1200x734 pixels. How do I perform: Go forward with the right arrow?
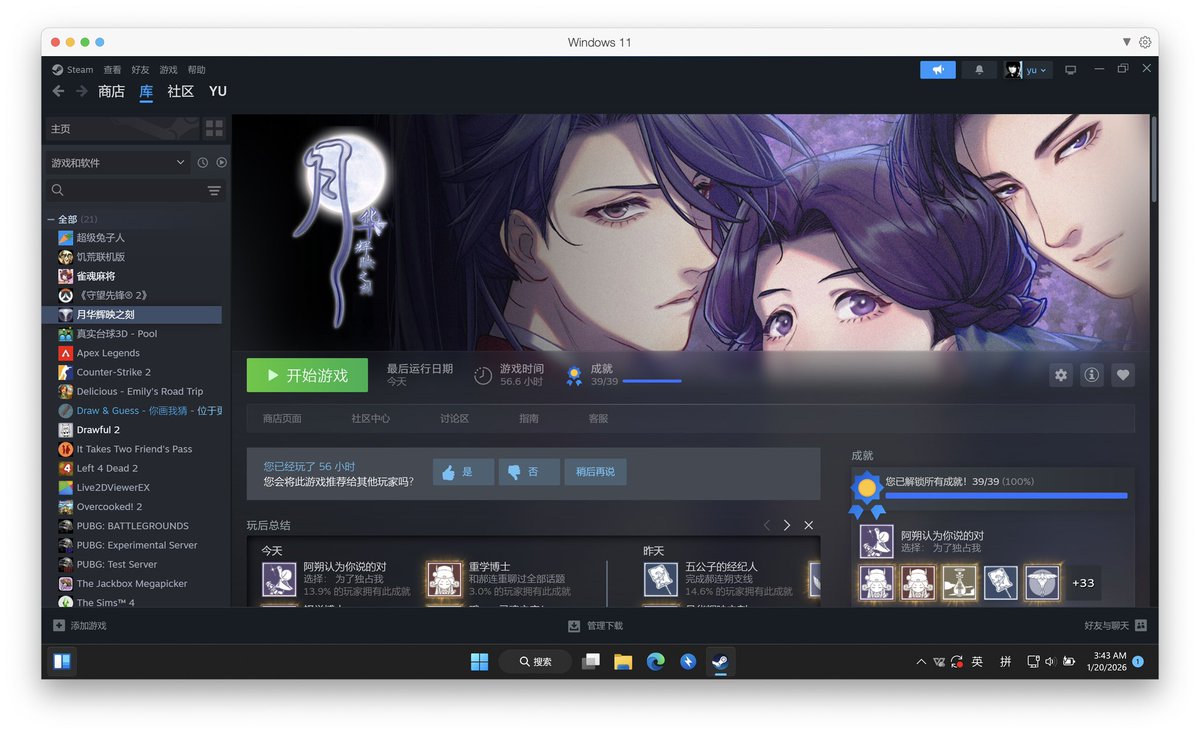(x=82, y=91)
